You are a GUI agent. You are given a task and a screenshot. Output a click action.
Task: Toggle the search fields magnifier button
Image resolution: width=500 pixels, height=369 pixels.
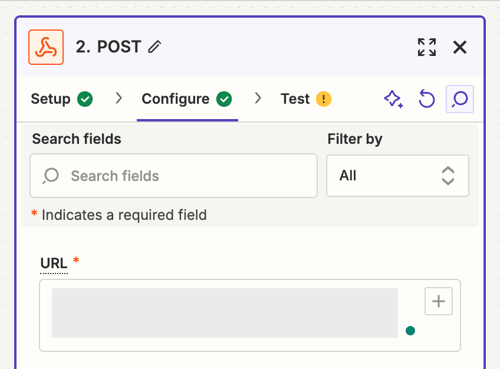click(460, 99)
